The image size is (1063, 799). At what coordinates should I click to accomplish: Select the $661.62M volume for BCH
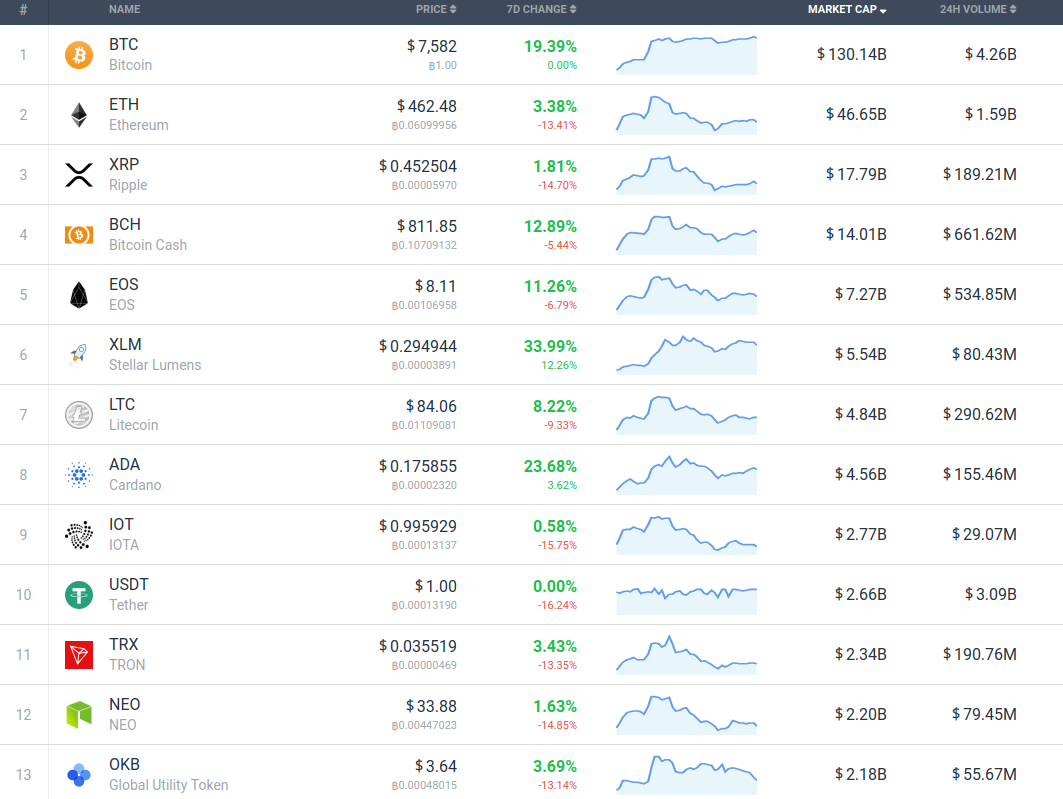pos(980,234)
